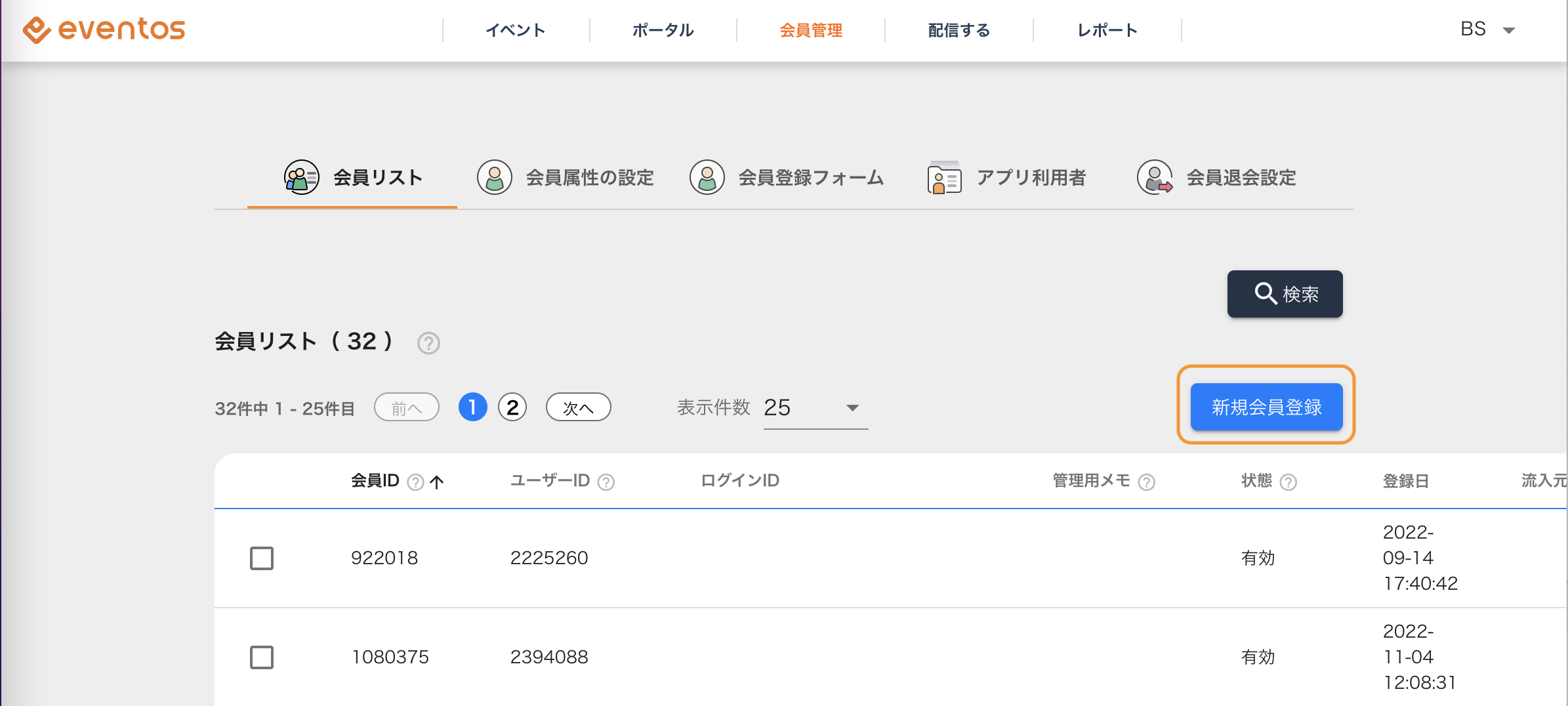Screen dimensions: 1568x706
Task: Click user ID 2225260
Action: coord(549,558)
